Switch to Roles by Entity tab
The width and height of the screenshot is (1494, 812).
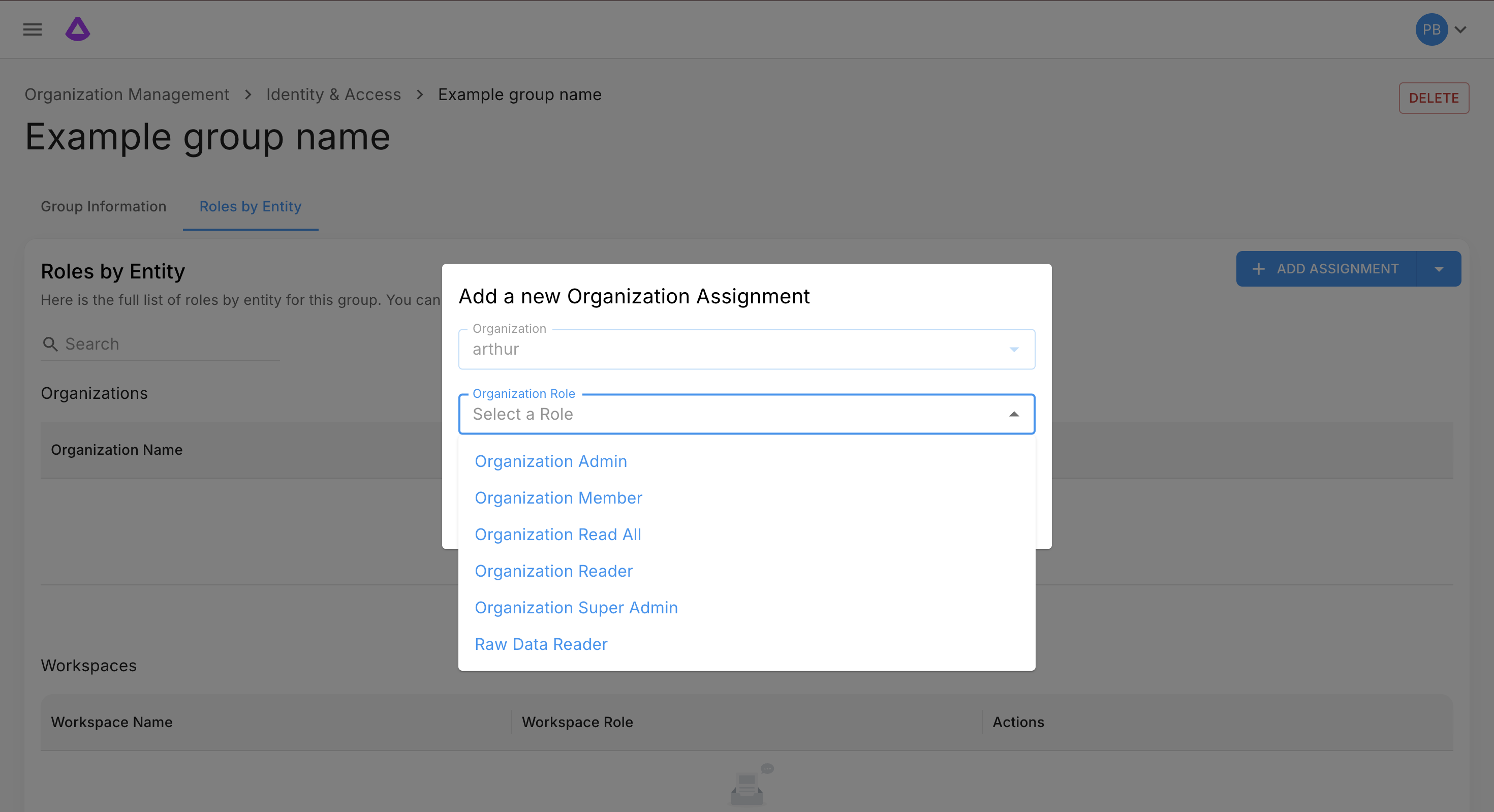(250, 206)
